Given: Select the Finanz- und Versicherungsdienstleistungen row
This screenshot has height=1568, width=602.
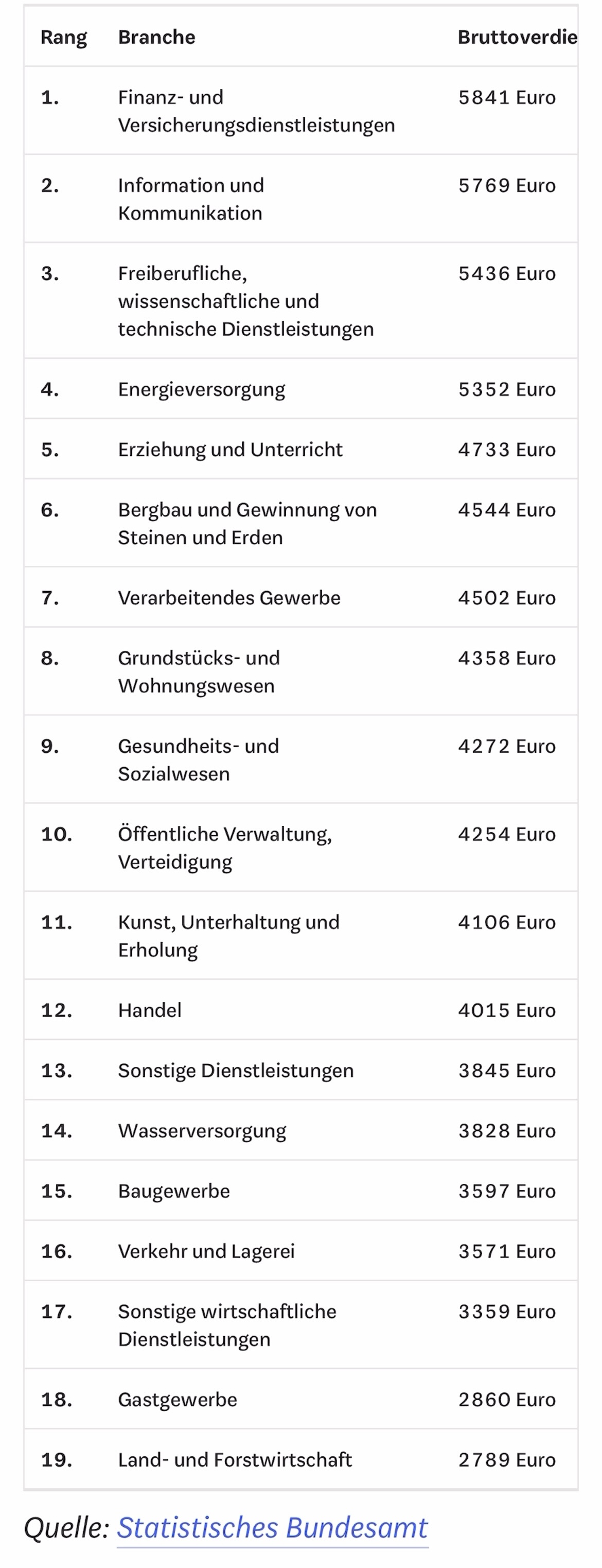Looking at the screenshot, I should coord(301,110).
